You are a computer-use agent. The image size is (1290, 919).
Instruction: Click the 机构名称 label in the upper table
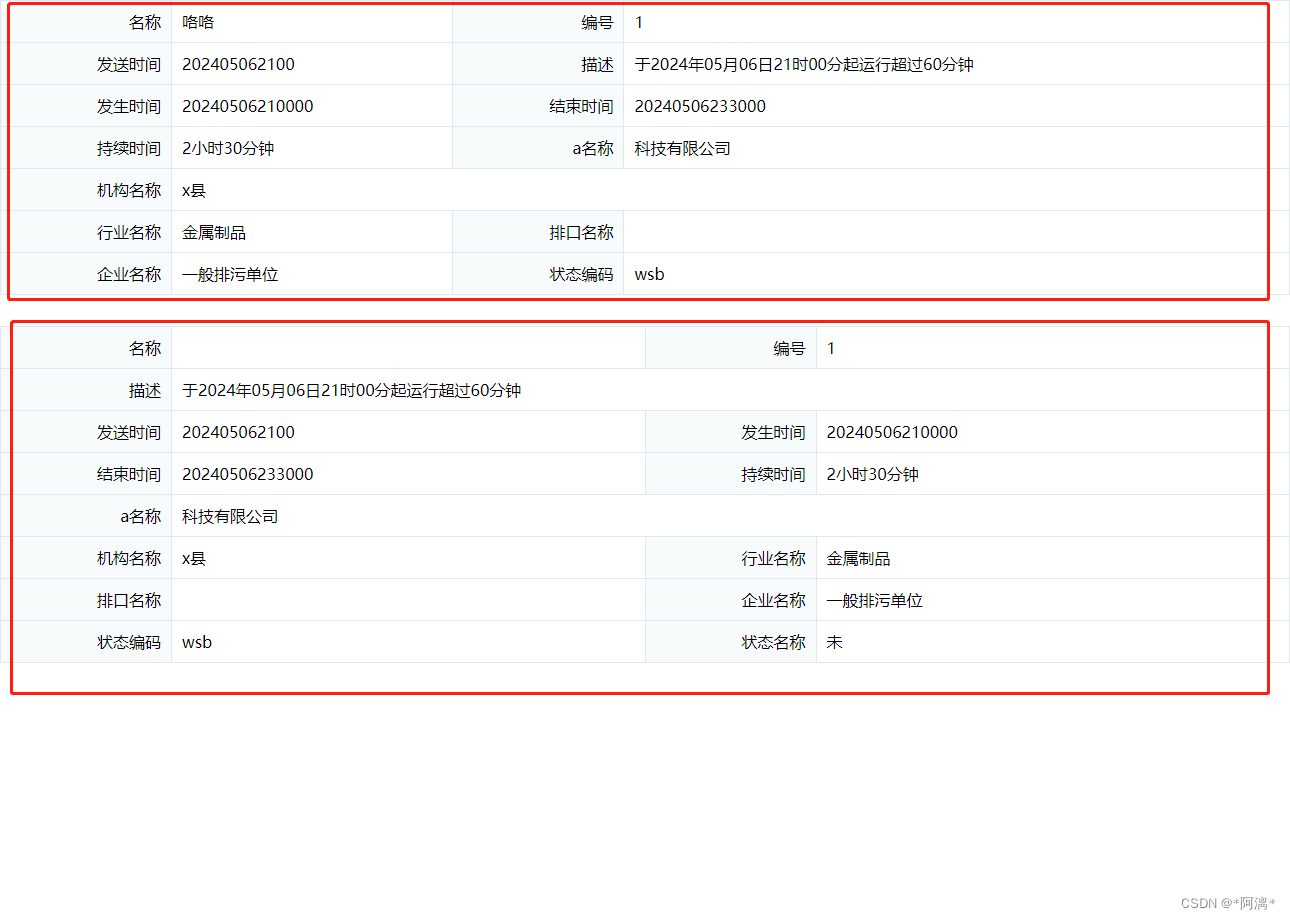(129, 190)
